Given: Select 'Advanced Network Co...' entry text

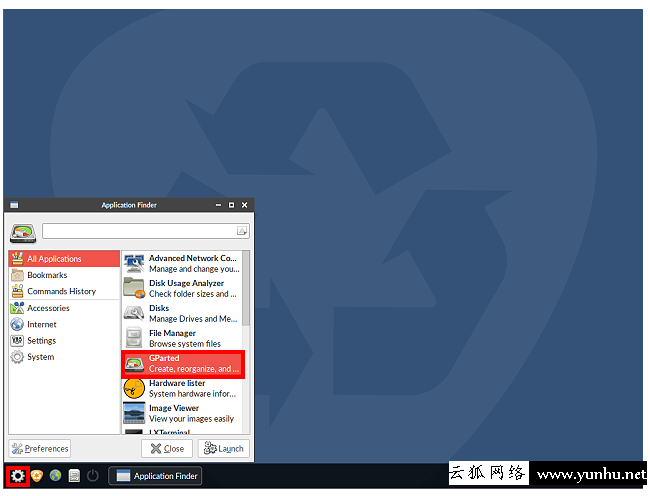Looking at the screenshot, I should pyautogui.click(x=193, y=258).
